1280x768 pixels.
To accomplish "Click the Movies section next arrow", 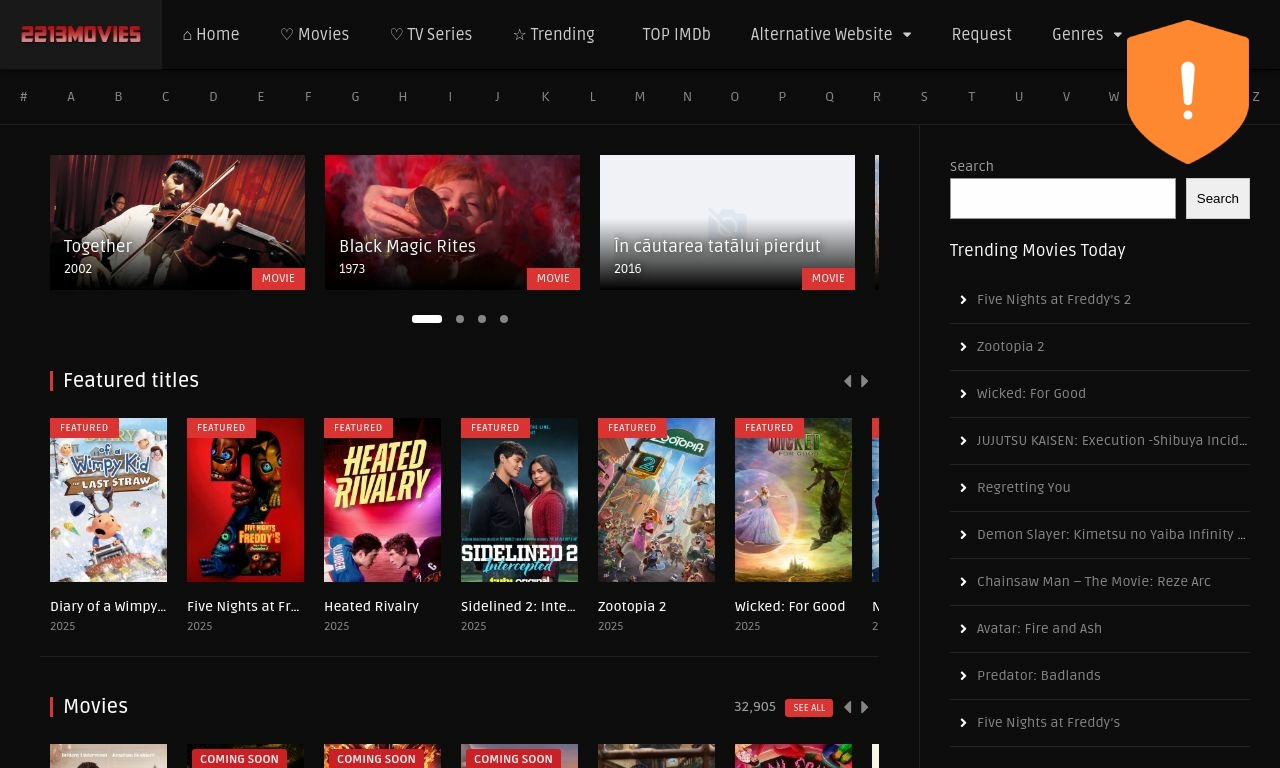I will (865, 707).
